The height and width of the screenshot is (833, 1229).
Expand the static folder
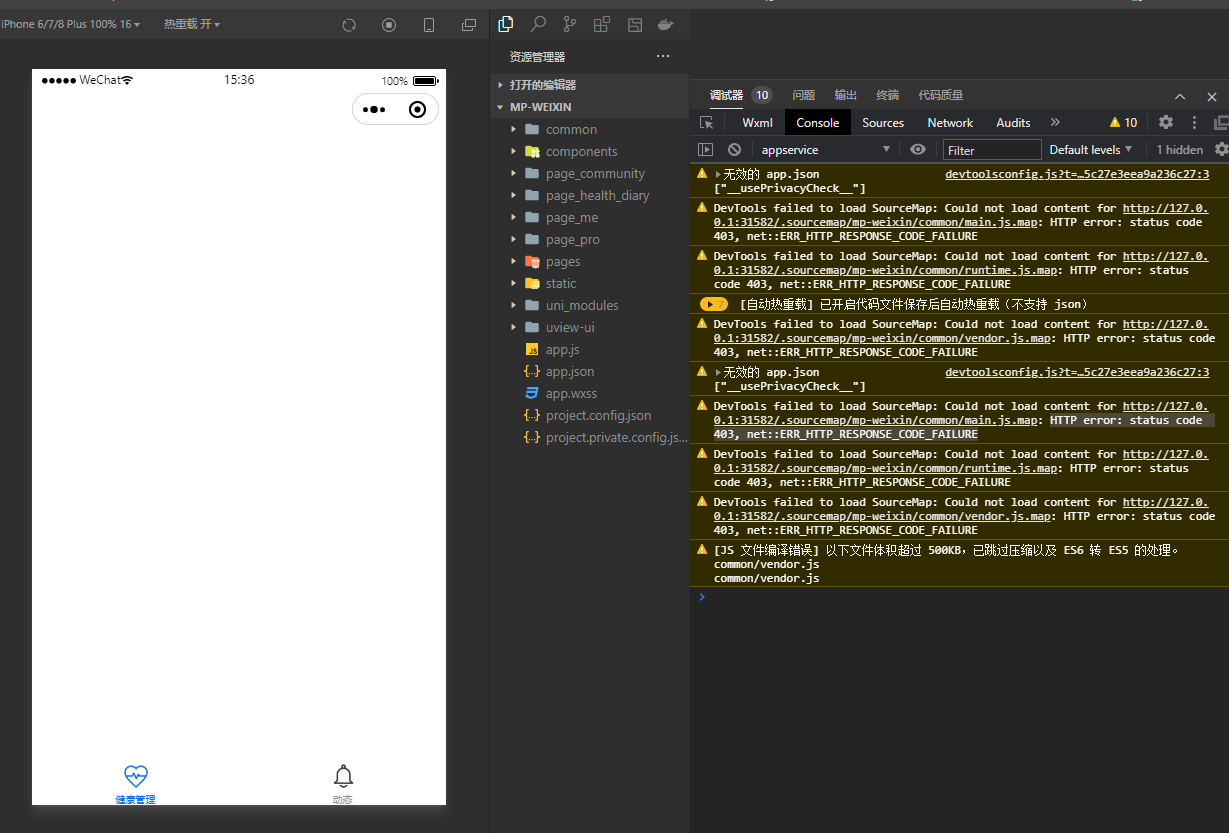pyautogui.click(x=590, y=283)
